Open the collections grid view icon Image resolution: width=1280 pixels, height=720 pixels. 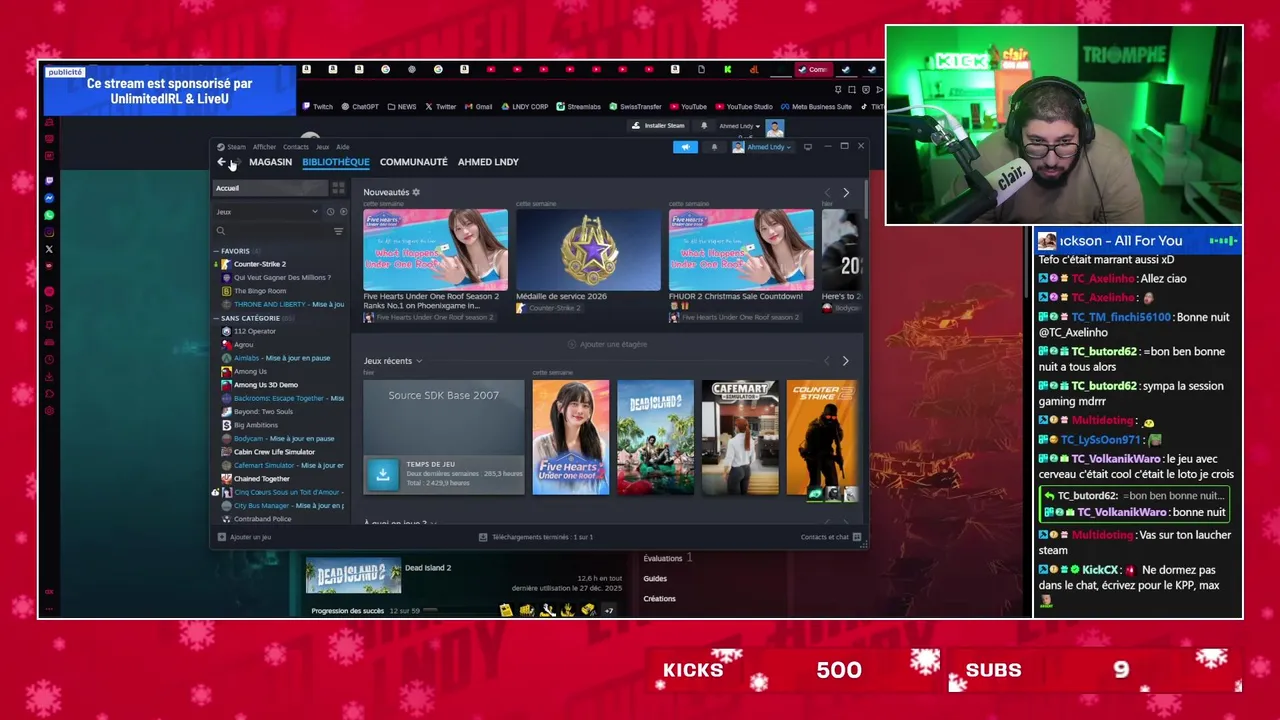[x=338, y=188]
